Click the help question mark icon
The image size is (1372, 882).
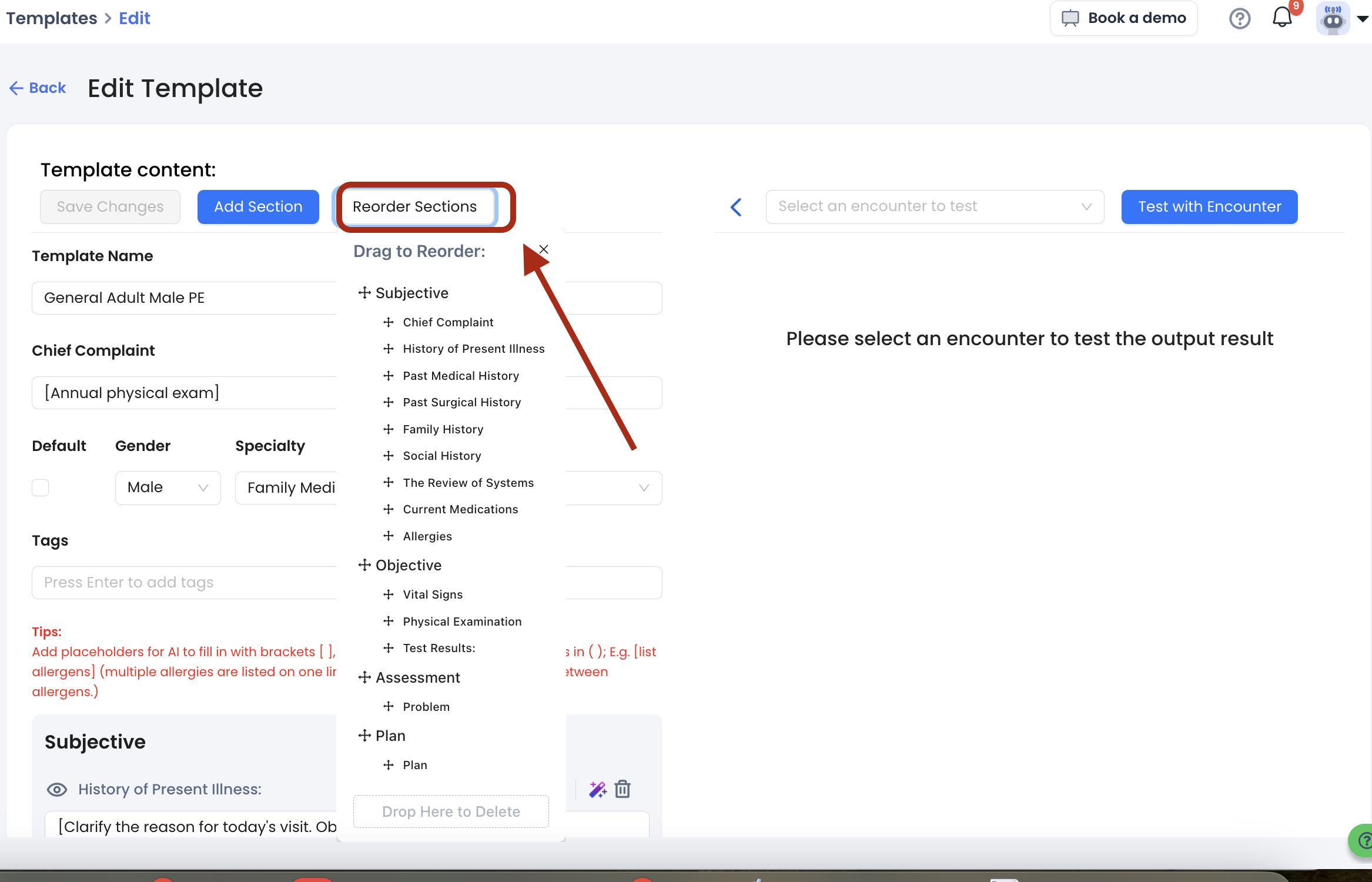click(1239, 19)
